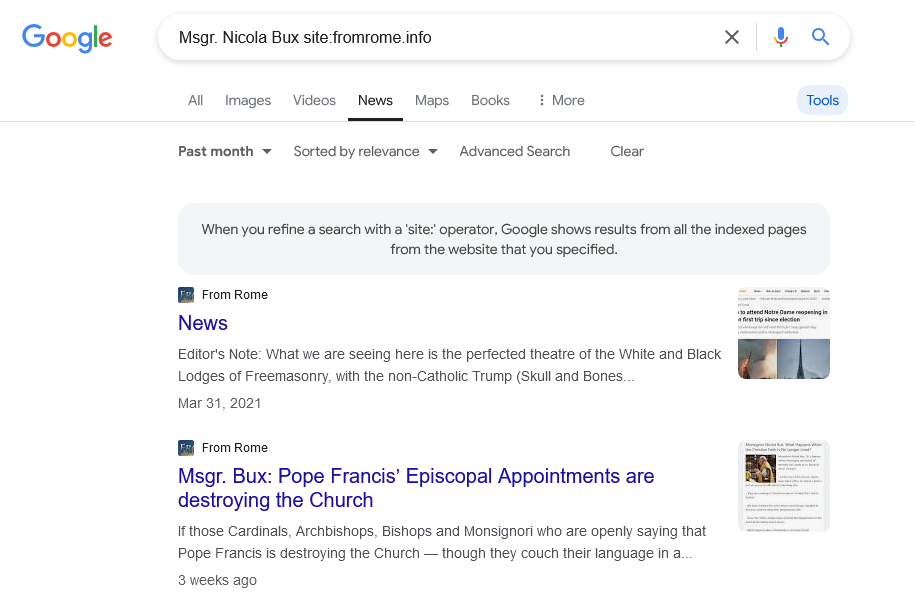
Task: Toggle the Tools button
Action: tap(822, 100)
